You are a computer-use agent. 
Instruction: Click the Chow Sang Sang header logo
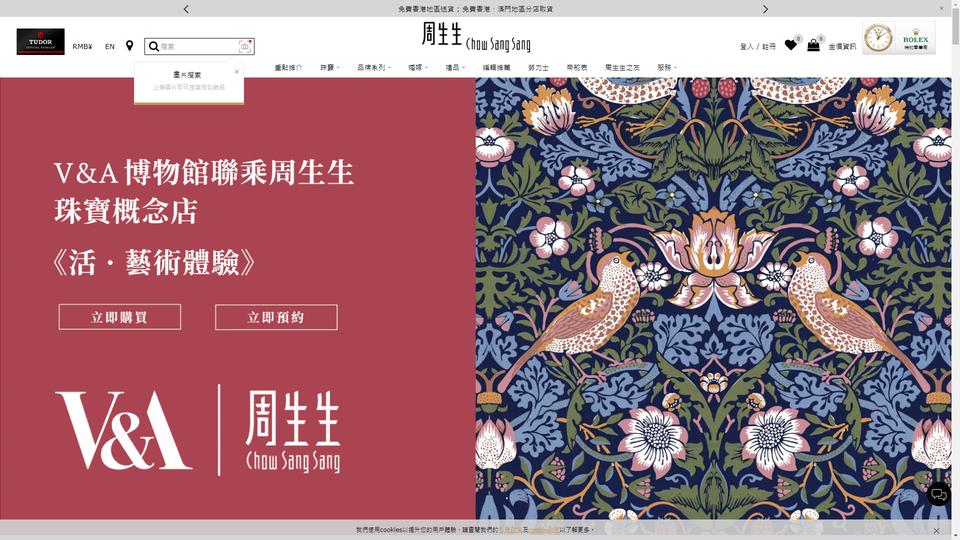point(476,37)
